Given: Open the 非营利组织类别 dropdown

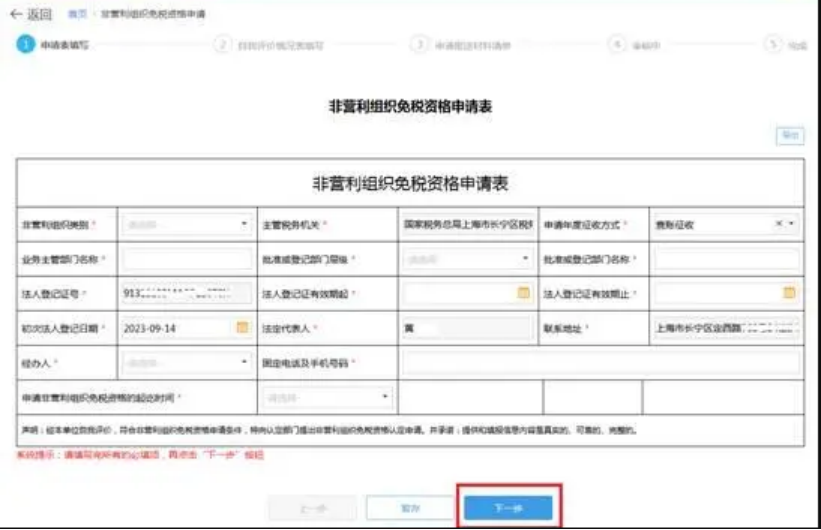Looking at the screenshot, I should 187,225.
